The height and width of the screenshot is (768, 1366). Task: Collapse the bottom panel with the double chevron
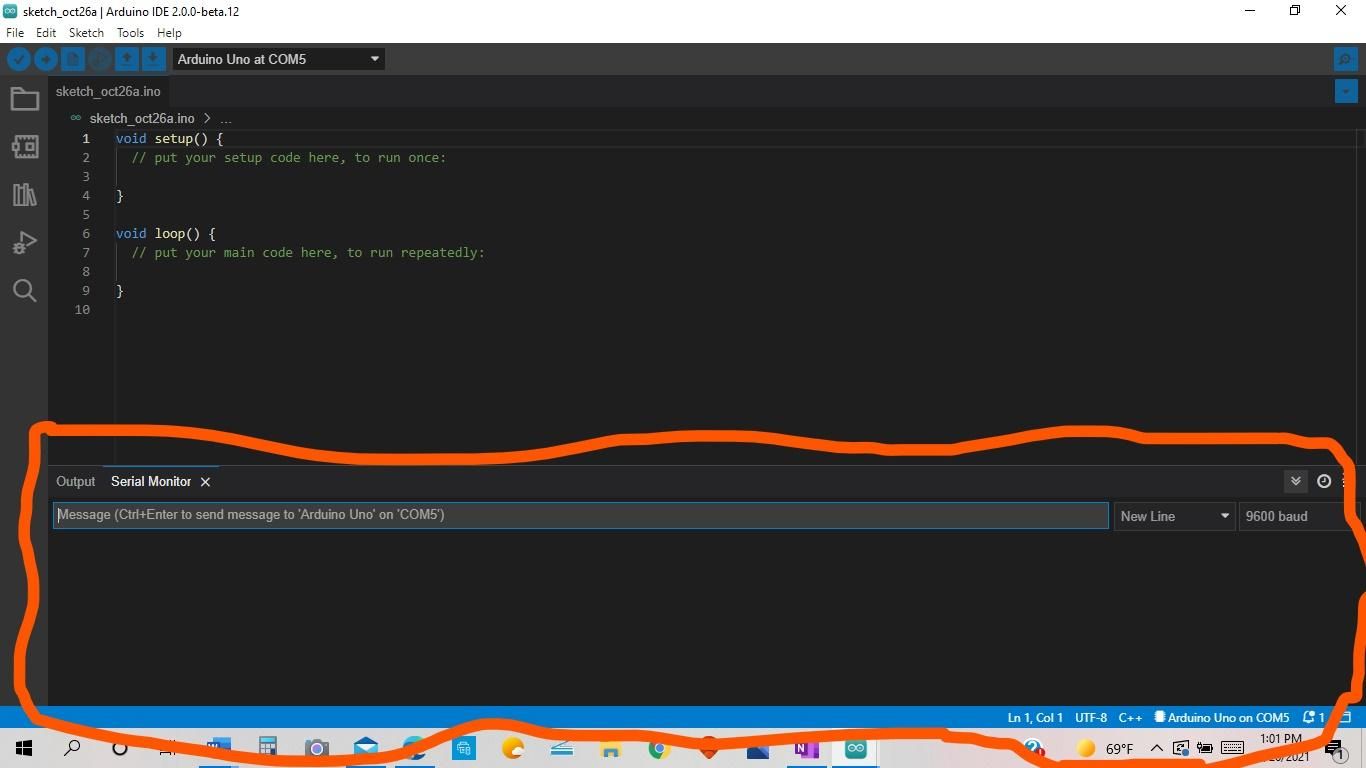click(1296, 481)
